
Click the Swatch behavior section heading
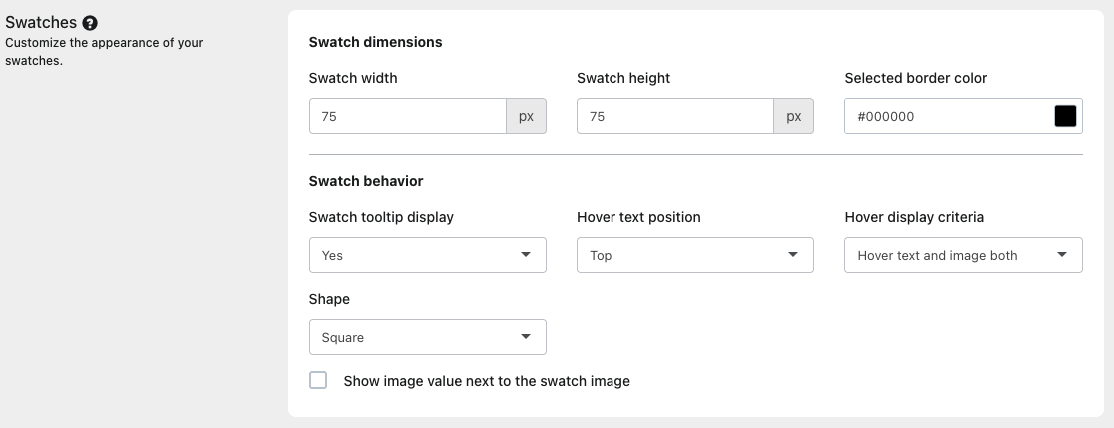tap(366, 181)
